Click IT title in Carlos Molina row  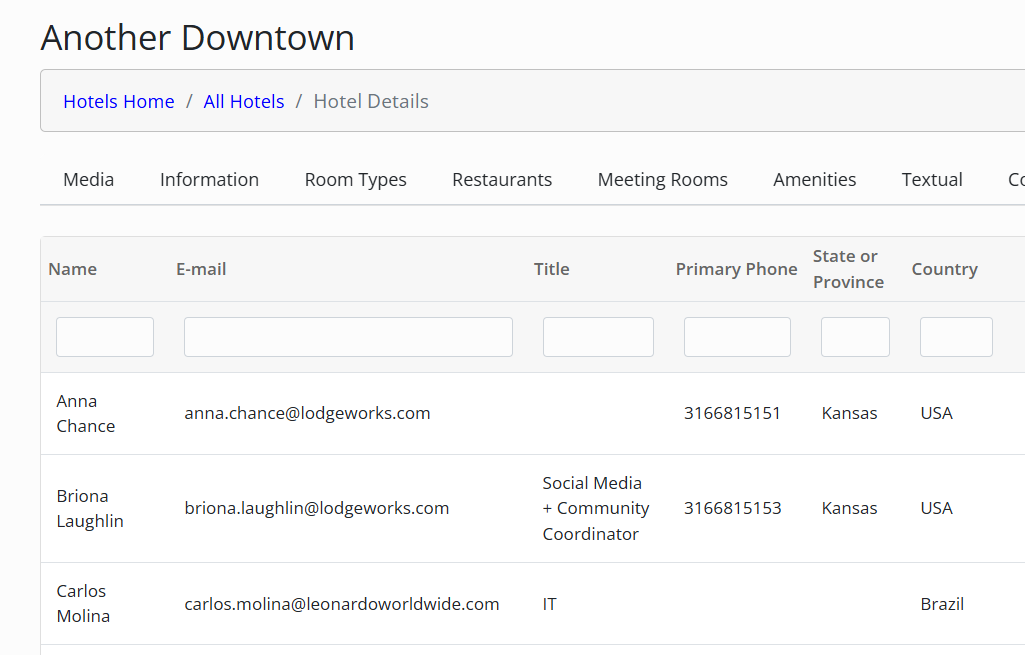coord(549,604)
